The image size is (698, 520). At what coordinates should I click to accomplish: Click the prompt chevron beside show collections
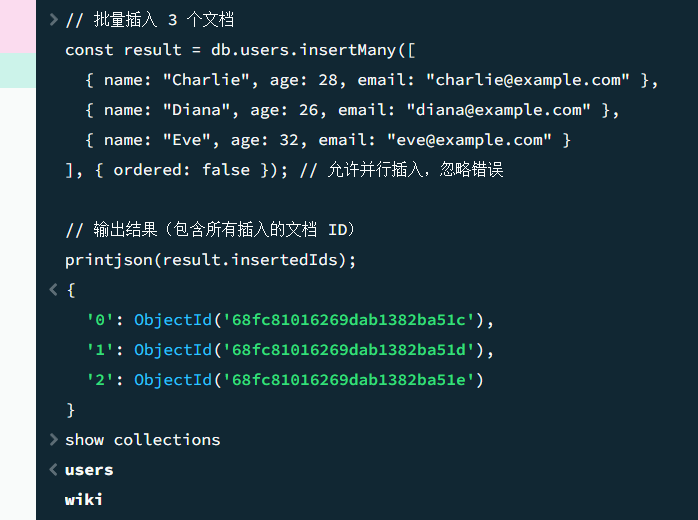pyautogui.click(x=53, y=440)
